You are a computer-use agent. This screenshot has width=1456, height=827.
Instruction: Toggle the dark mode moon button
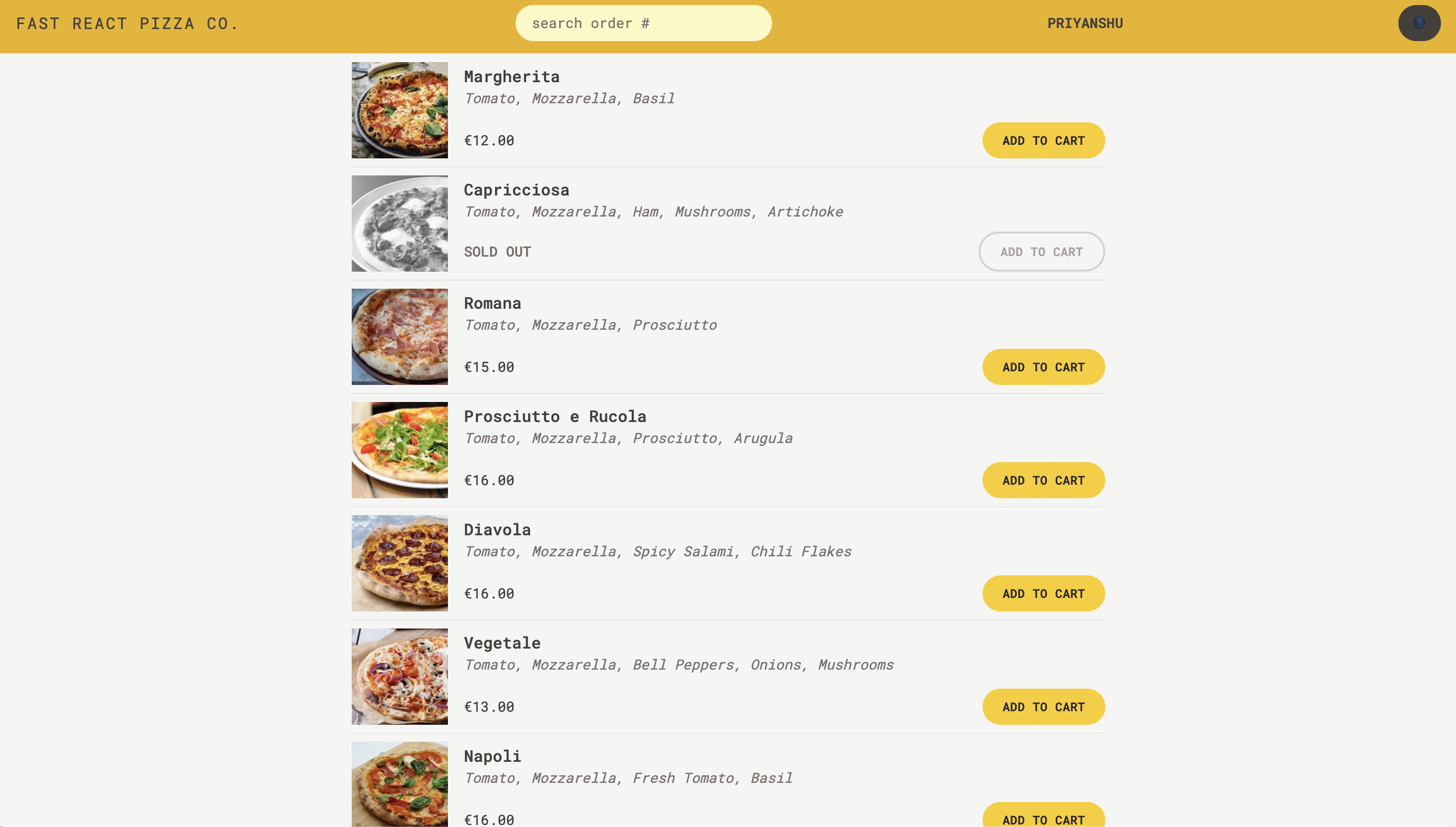pos(1418,23)
